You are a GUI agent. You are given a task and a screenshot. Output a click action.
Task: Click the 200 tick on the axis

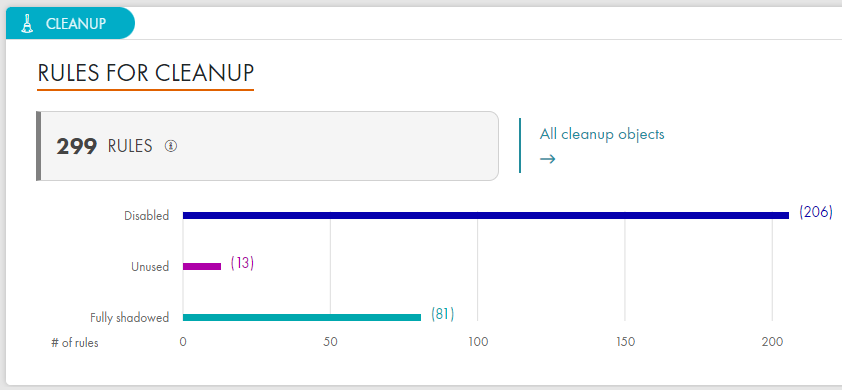point(772,343)
